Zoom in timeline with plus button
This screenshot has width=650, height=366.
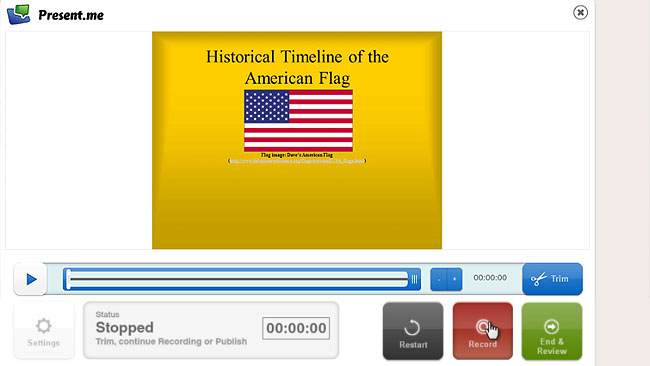(454, 279)
